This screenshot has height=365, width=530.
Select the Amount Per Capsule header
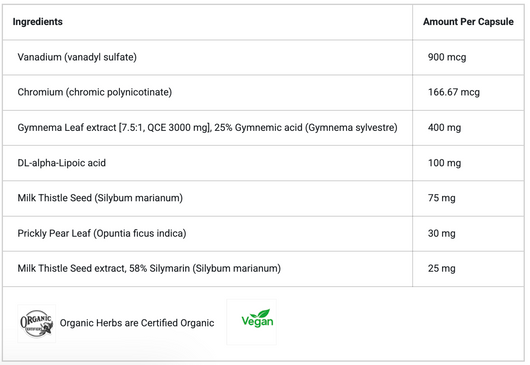(468, 22)
